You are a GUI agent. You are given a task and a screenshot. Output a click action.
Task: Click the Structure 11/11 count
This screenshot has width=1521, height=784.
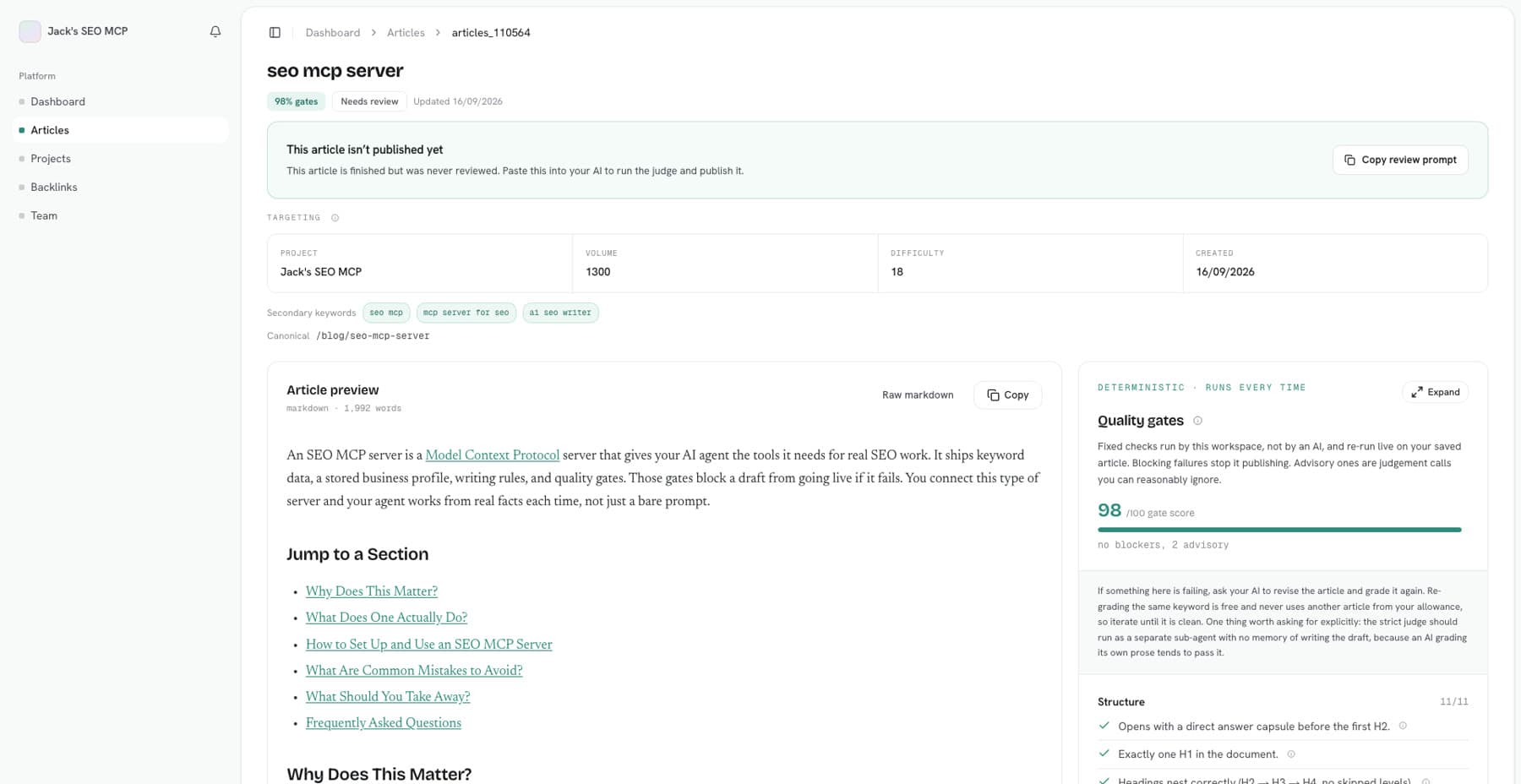[1453, 702]
